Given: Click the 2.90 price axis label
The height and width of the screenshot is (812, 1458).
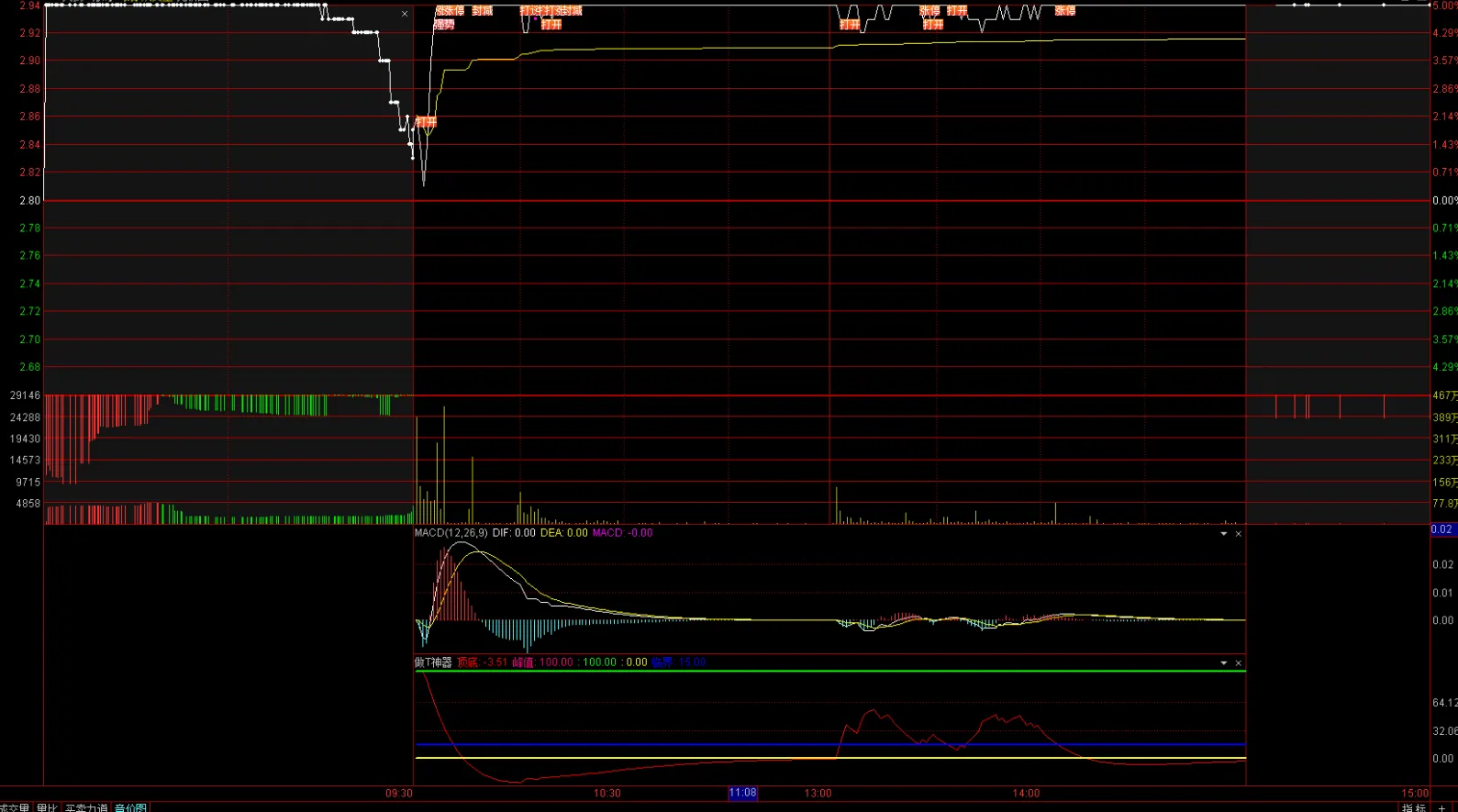Looking at the screenshot, I should coord(30,61).
